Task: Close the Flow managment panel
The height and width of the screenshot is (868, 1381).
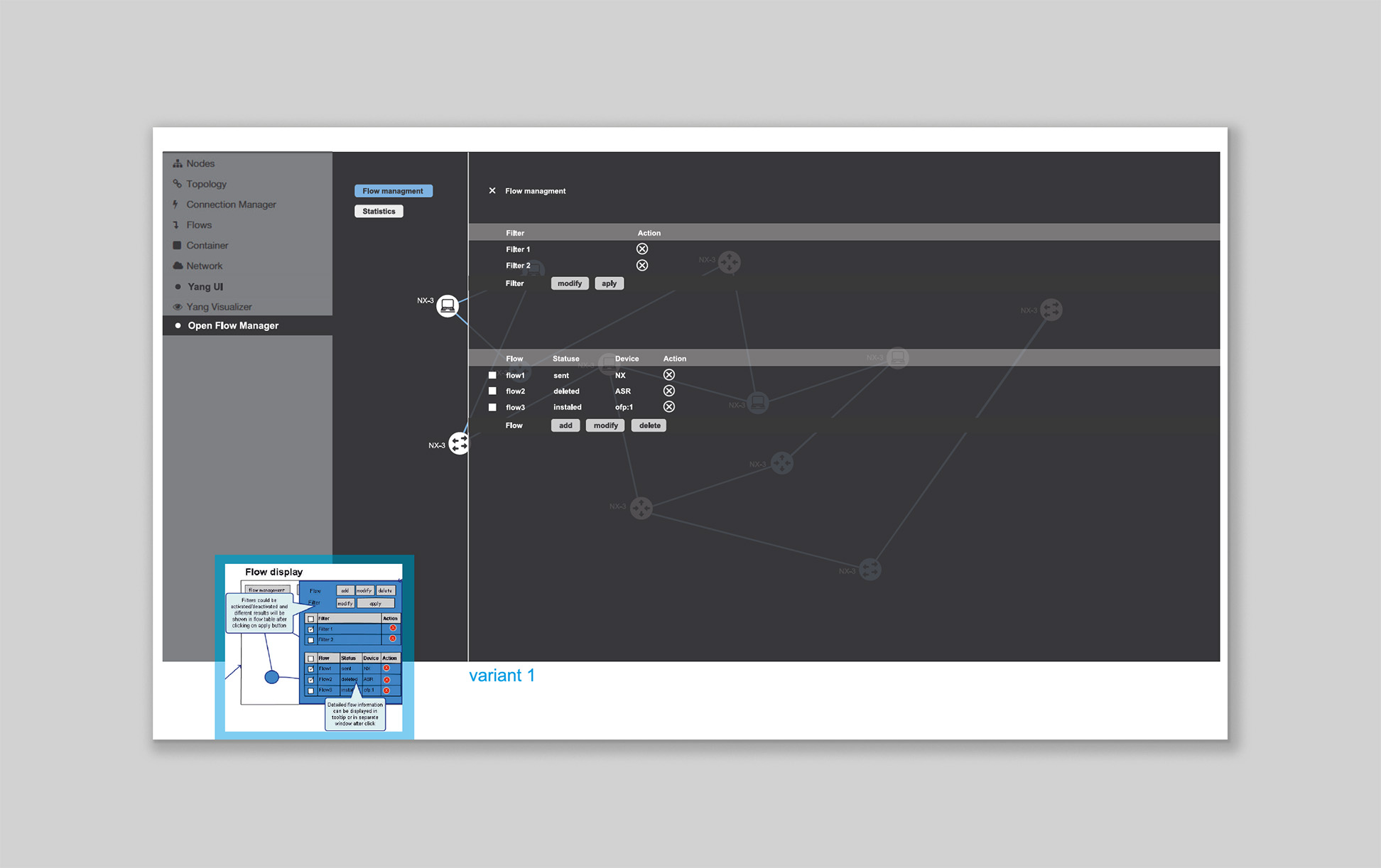Action: tap(492, 190)
